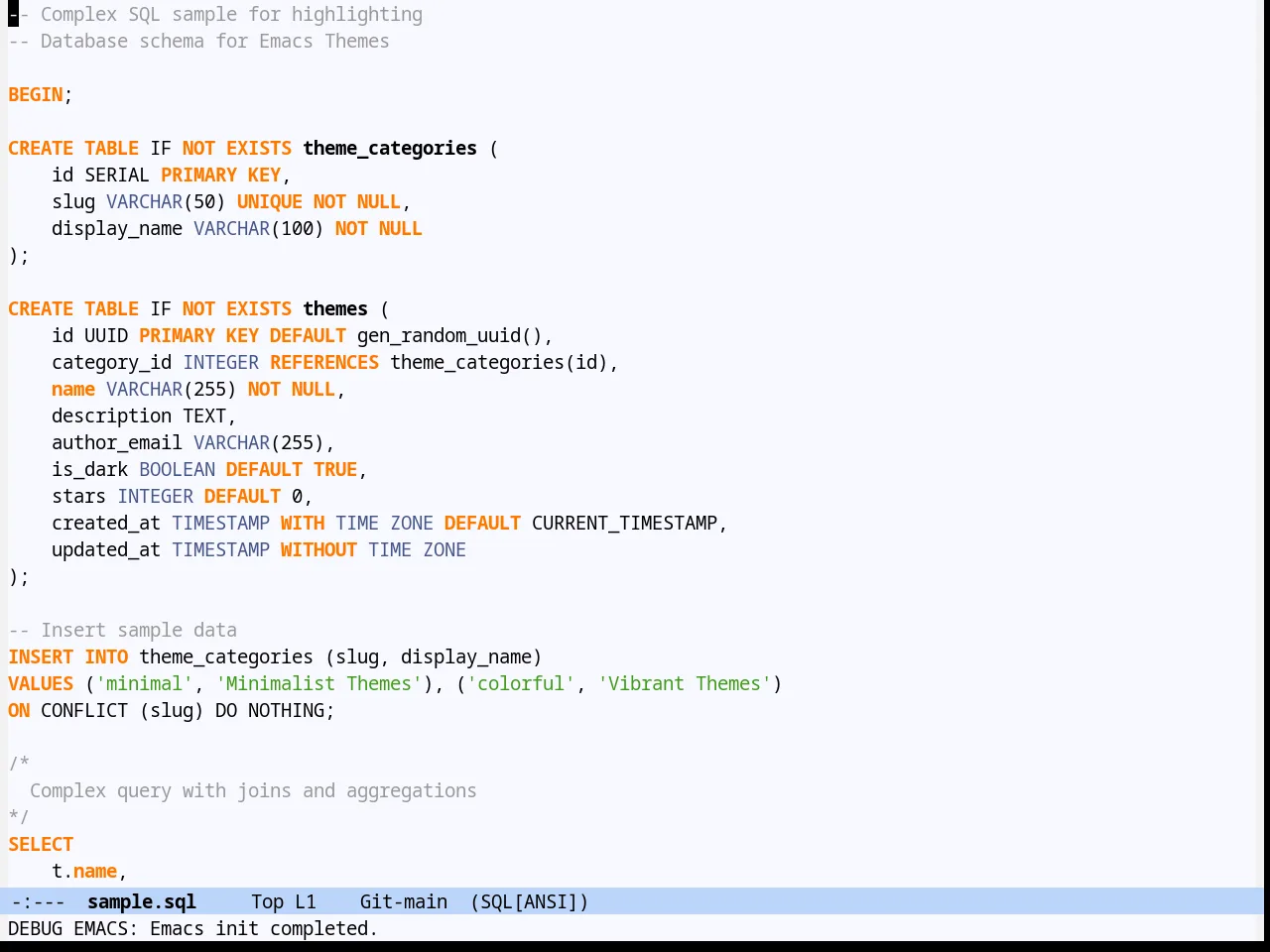
Task: Click the Top position indicator in mode line
Action: [x=267, y=901]
